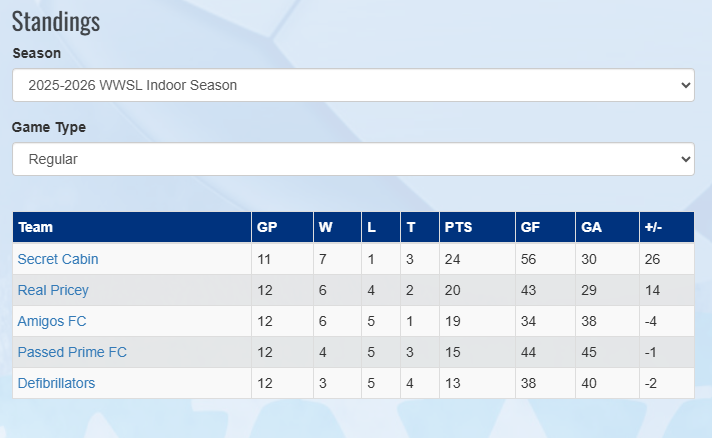Visit the Passed Prime FC team page
Viewport: 712px width, 438px height.
[72, 352]
